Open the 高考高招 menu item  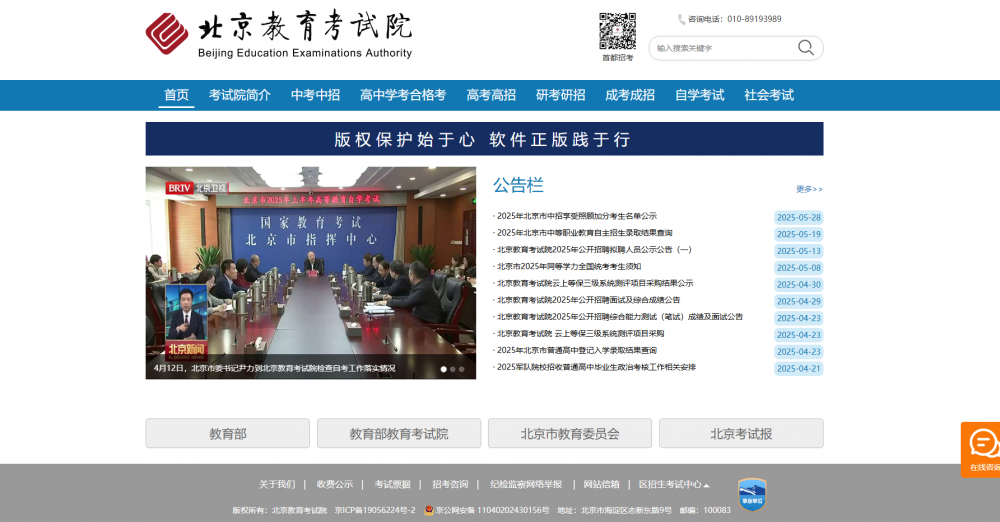[491, 95]
